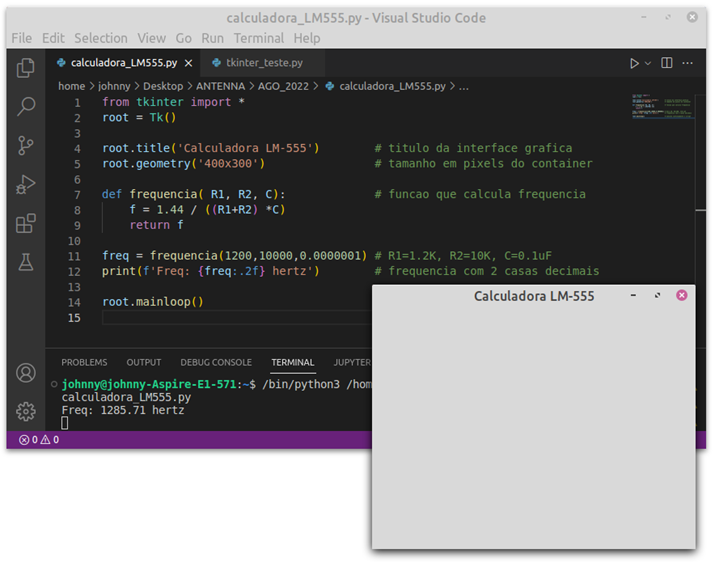Minimize the Visual Studio Code window
The width and height of the screenshot is (715, 562).
pyautogui.click(x=643, y=17)
